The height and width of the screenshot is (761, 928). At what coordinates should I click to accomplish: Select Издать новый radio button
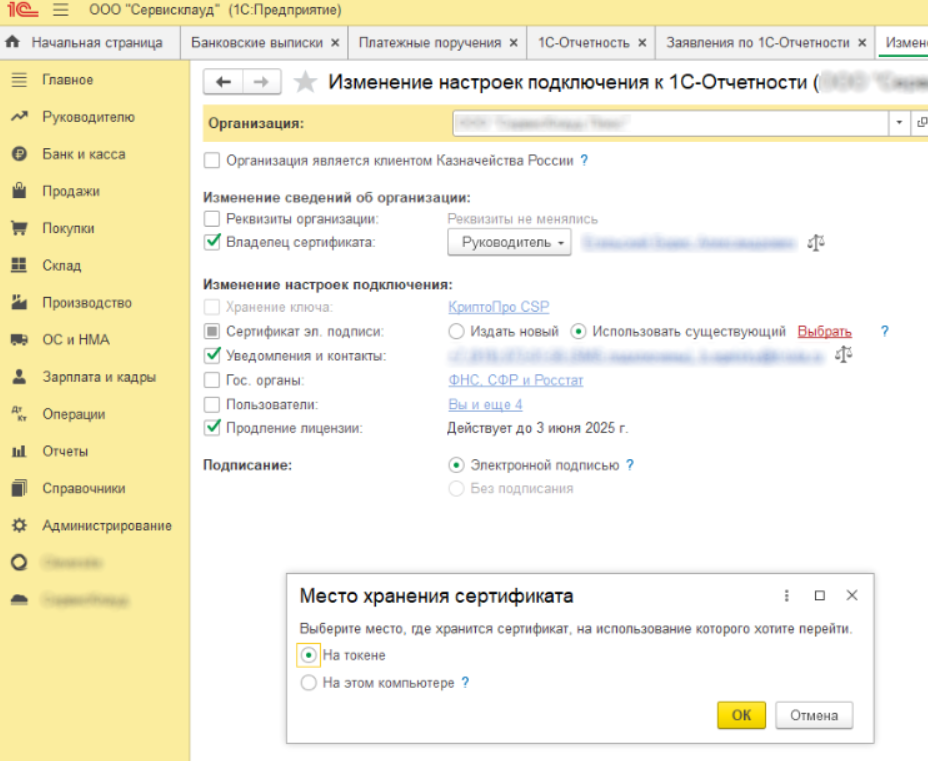point(456,331)
